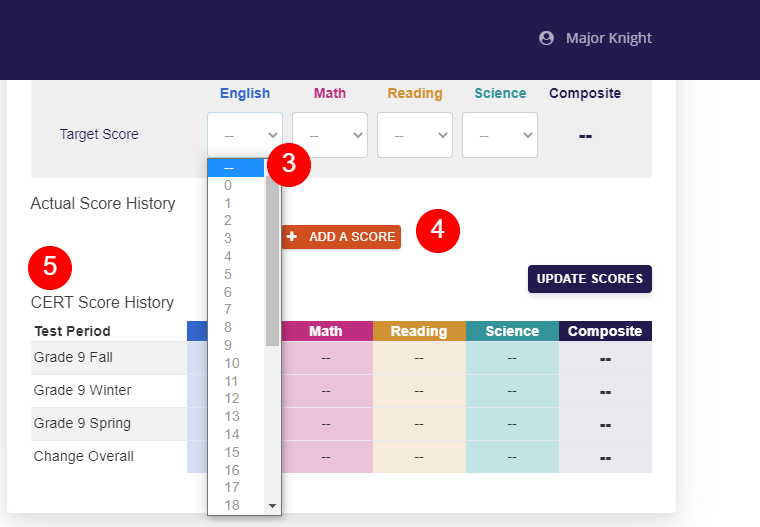Viewport: 760px width, 527px height.
Task: Click the Grade 9 Winter Reading cell
Action: (x=419, y=390)
